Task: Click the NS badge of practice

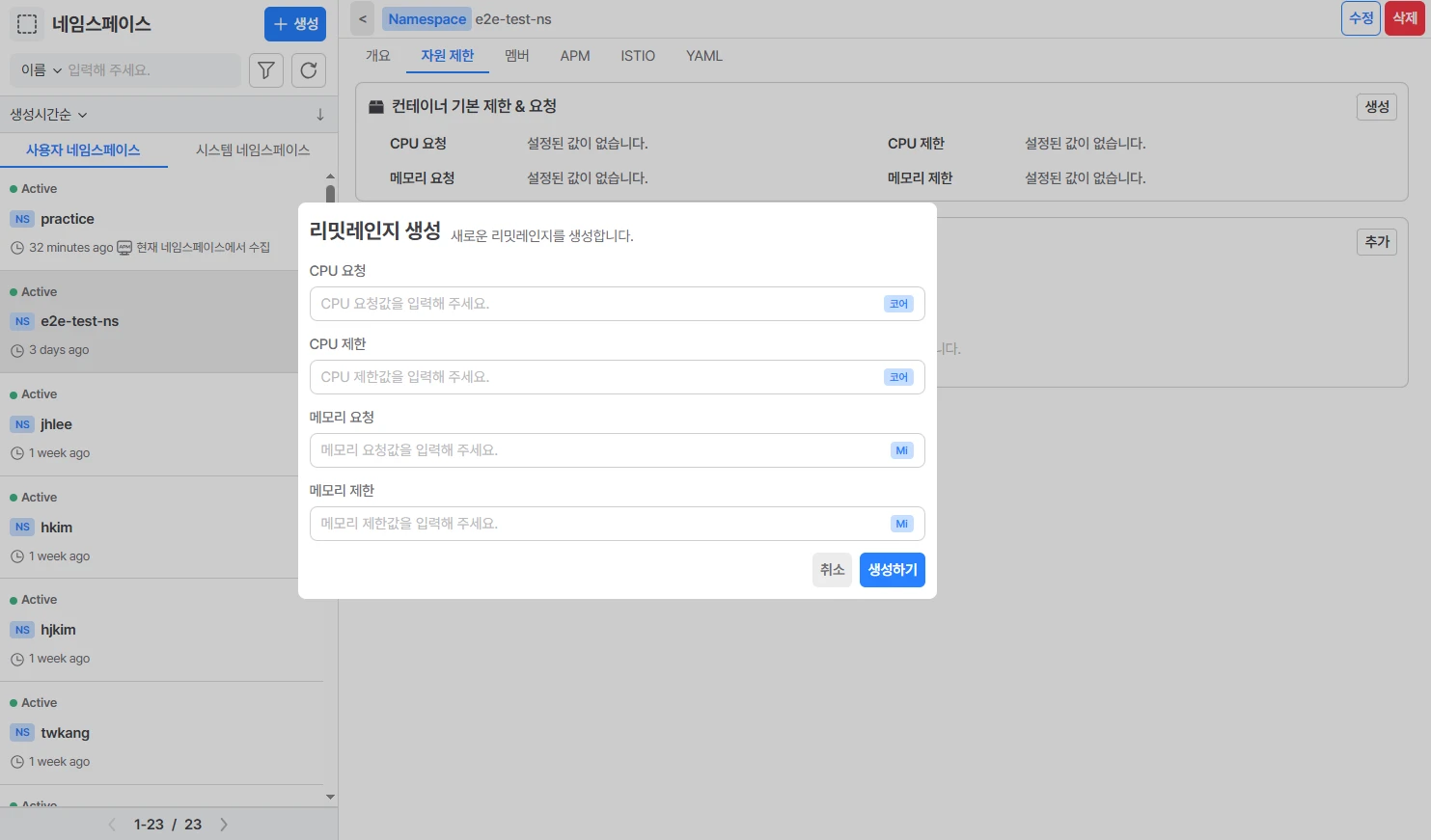Action: [x=22, y=219]
